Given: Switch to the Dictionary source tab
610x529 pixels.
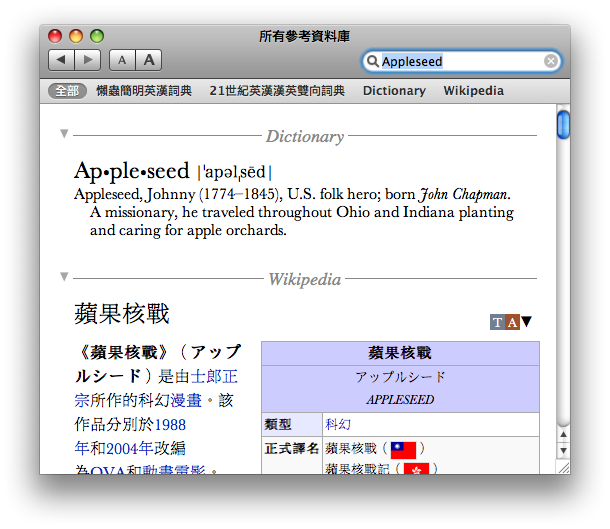Looking at the screenshot, I should tap(394, 91).
